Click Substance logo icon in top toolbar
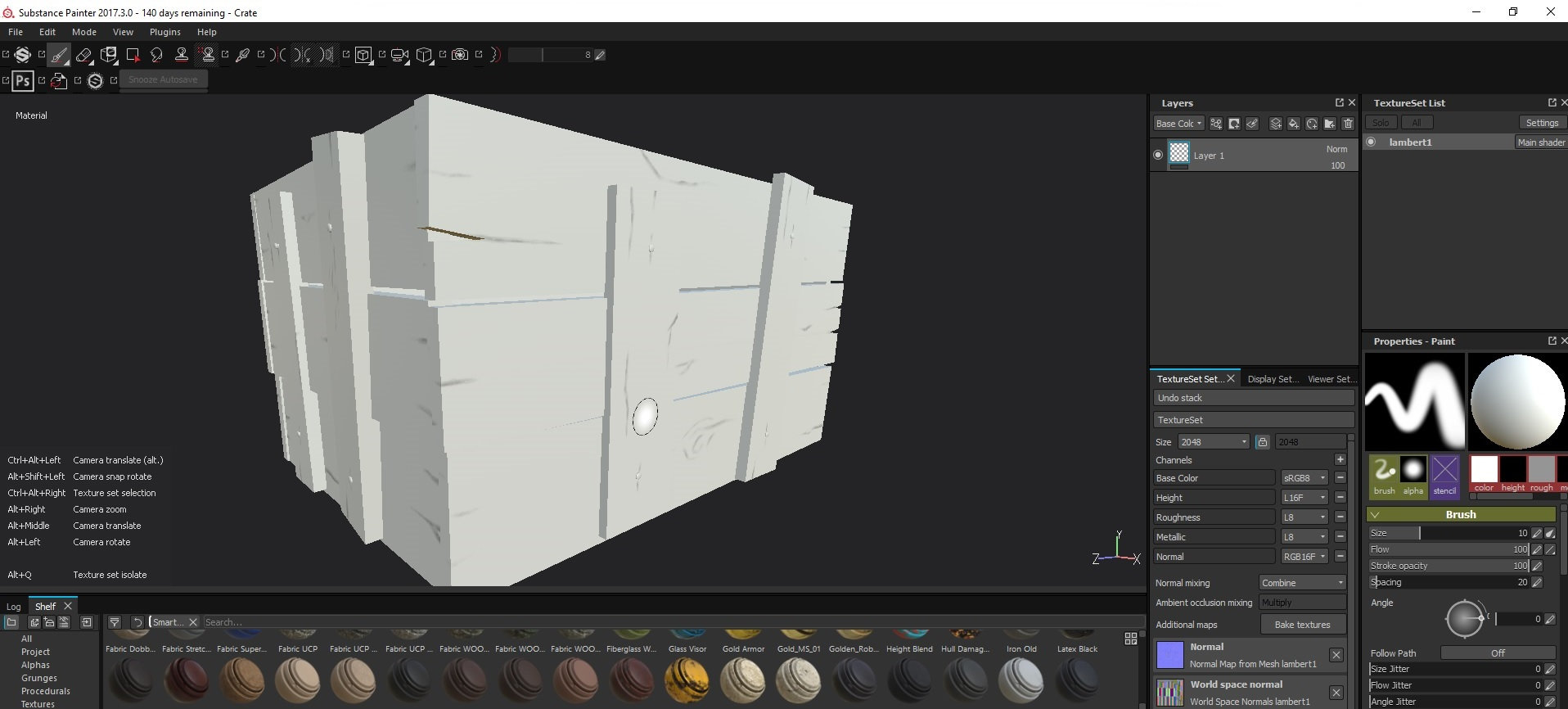Viewport: 1568px width, 709px height. pyautogui.click(x=23, y=55)
